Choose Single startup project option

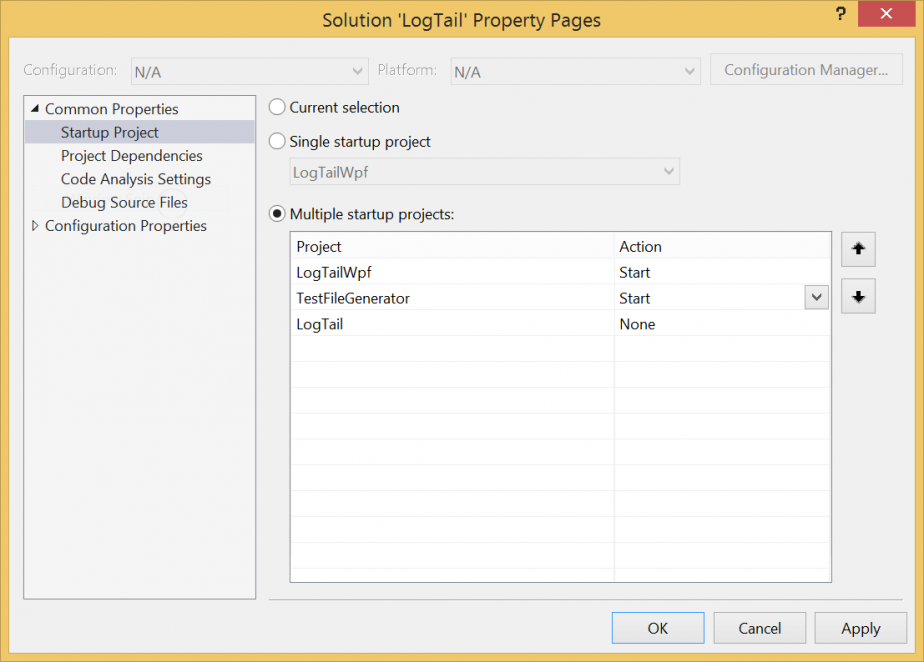[278, 142]
